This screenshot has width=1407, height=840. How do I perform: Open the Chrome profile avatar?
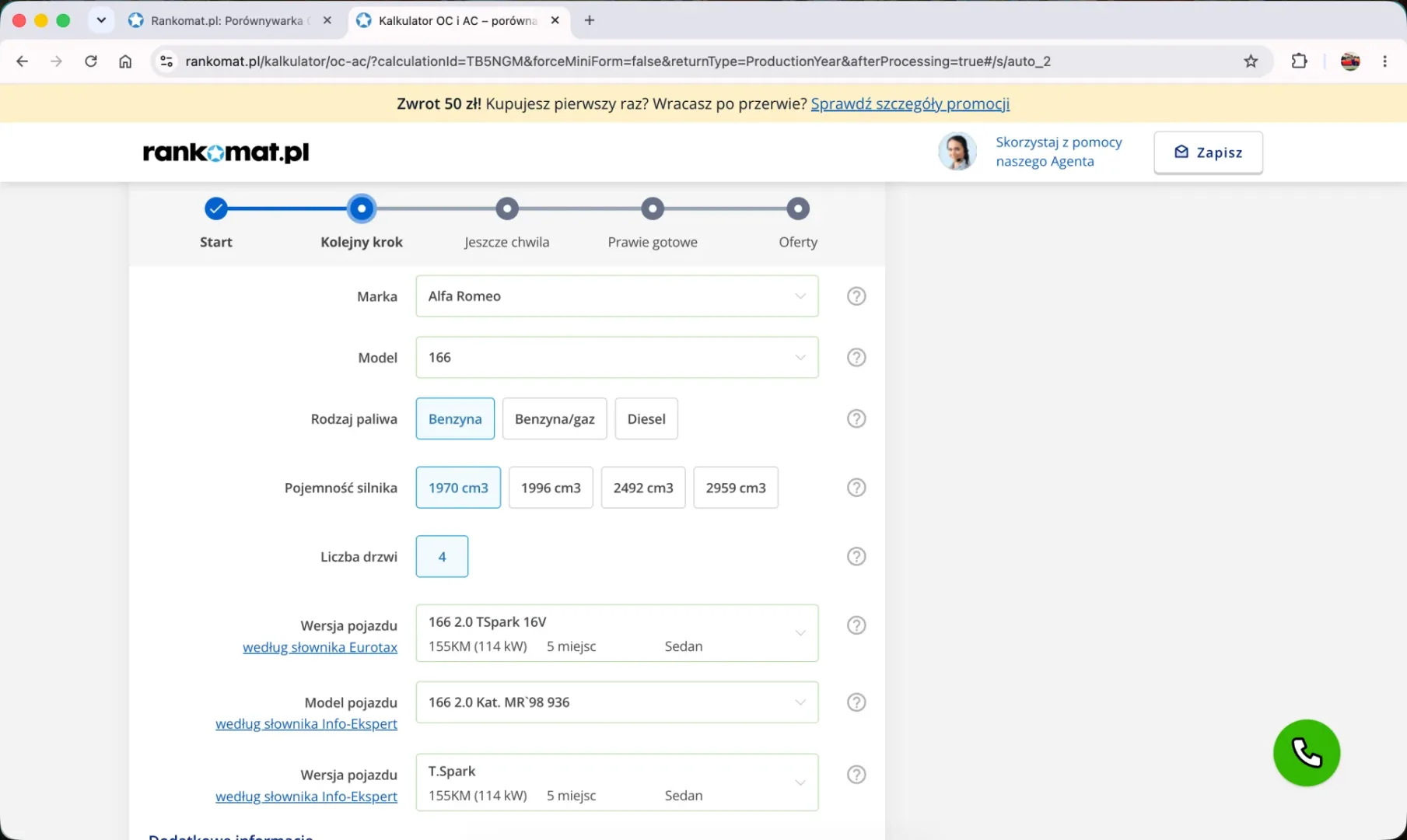click(1350, 61)
